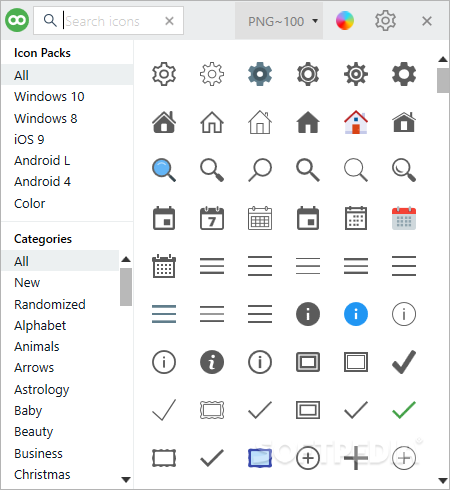Open the rainbow color picker circle
Viewport: 450px width, 490px height.
(x=345, y=21)
